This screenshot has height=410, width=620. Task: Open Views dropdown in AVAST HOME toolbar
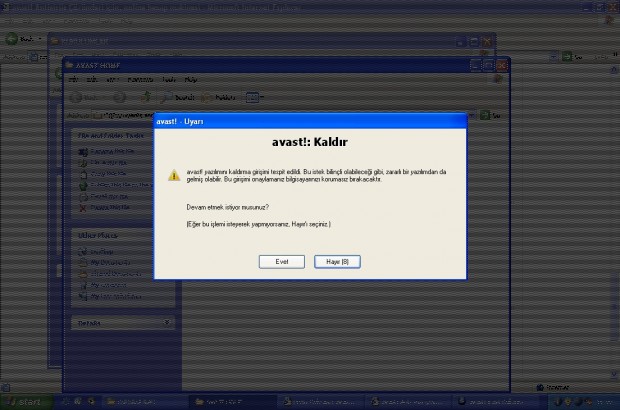click(x=254, y=97)
